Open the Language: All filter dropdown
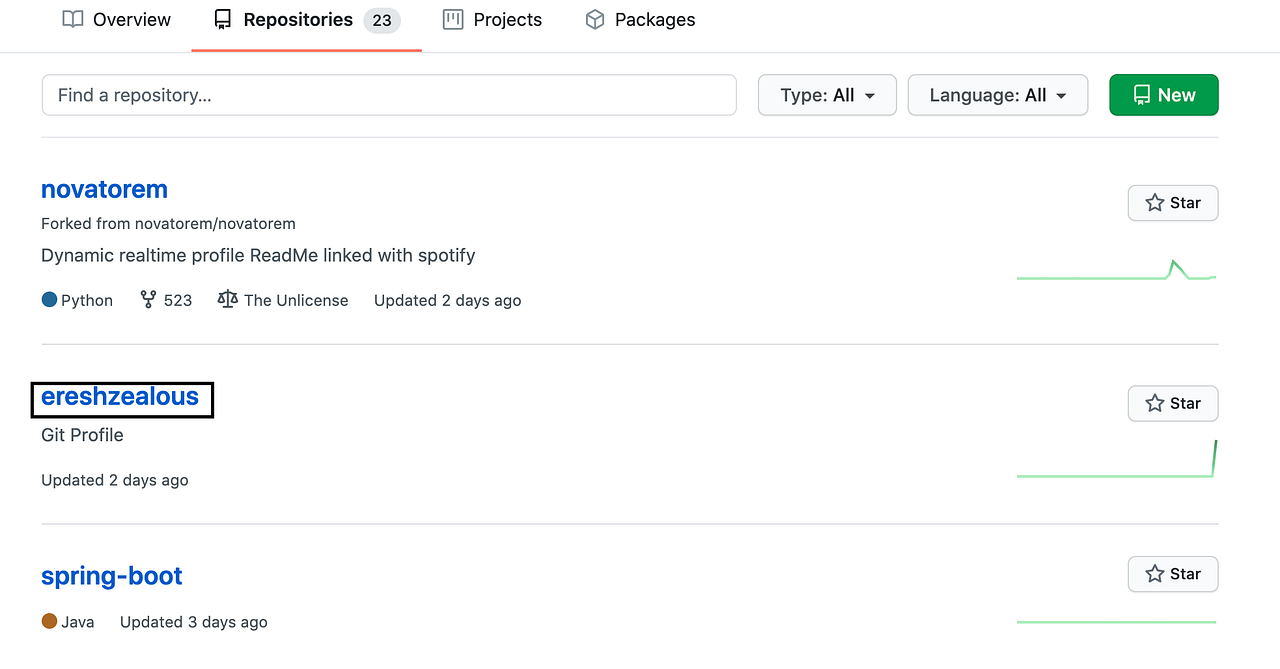The width and height of the screenshot is (1280, 669). pyautogui.click(x=997, y=94)
